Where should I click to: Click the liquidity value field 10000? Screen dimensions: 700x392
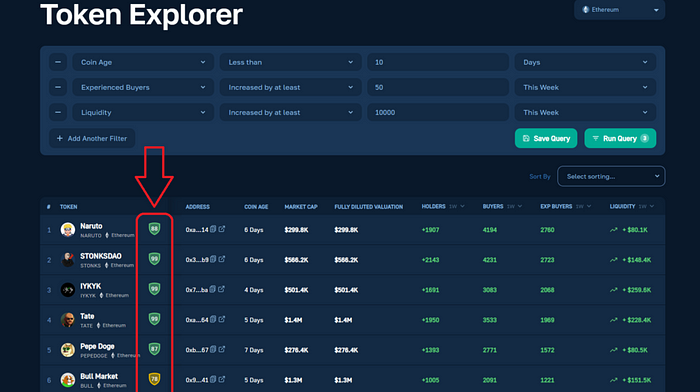click(x=438, y=112)
